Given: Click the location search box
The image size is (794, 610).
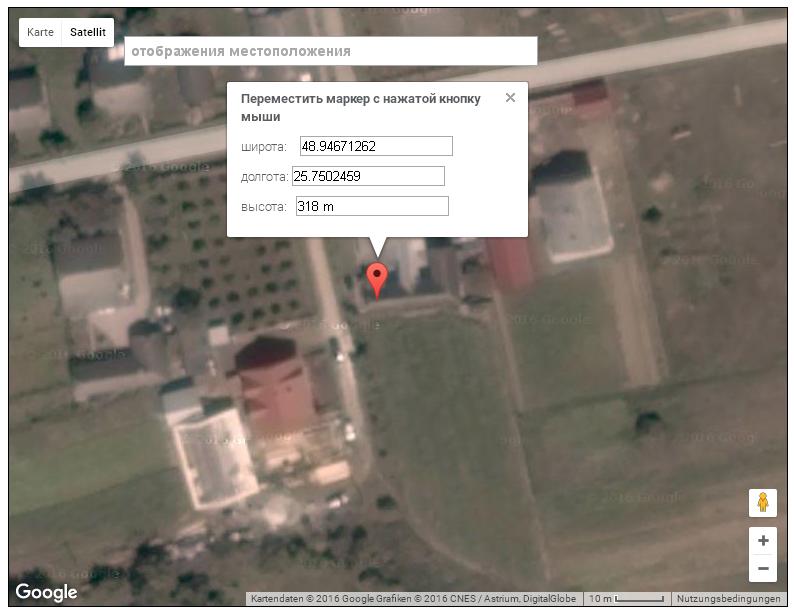Looking at the screenshot, I should (331, 51).
